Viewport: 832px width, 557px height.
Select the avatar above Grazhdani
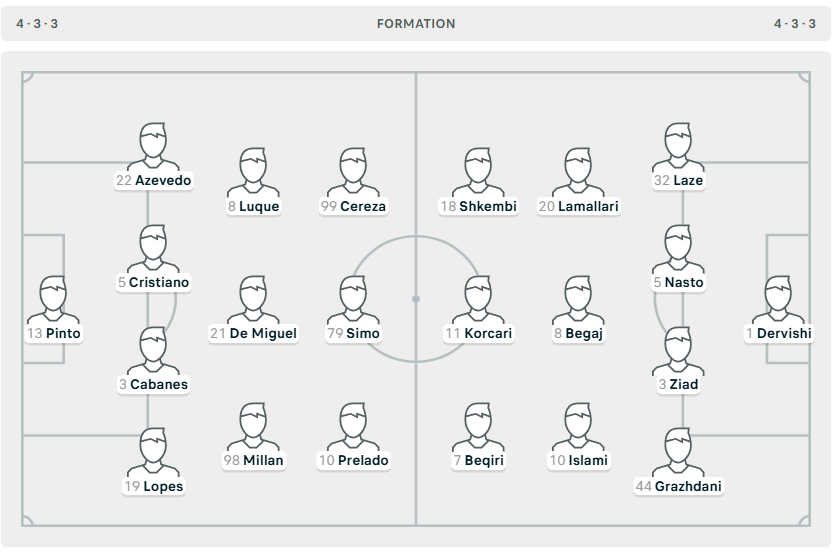tap(678, 452)
